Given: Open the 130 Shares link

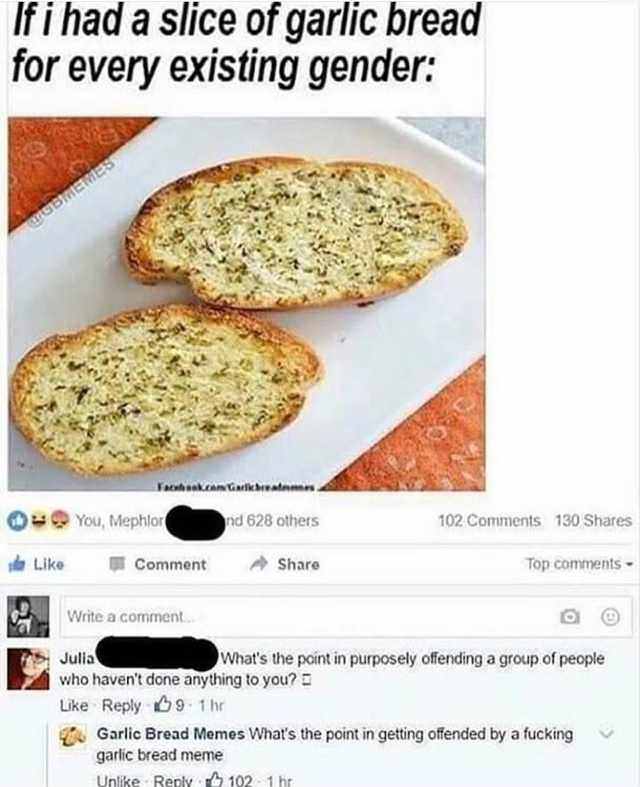Looking at the screenshot, I should pyautogui.click(x=593, y=520).
